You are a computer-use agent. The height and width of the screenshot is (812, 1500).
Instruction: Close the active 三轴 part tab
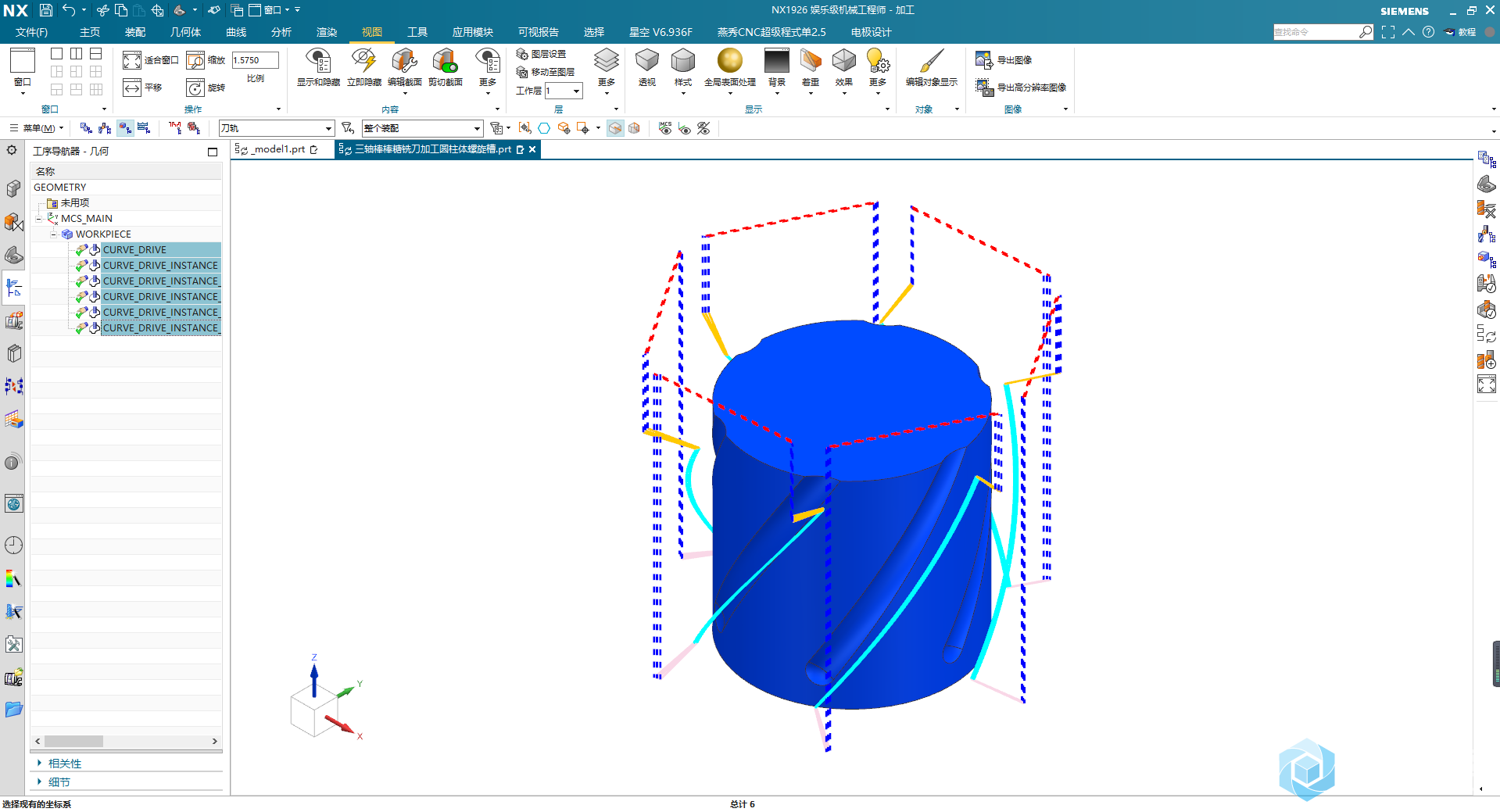click(x=532, y=149)
